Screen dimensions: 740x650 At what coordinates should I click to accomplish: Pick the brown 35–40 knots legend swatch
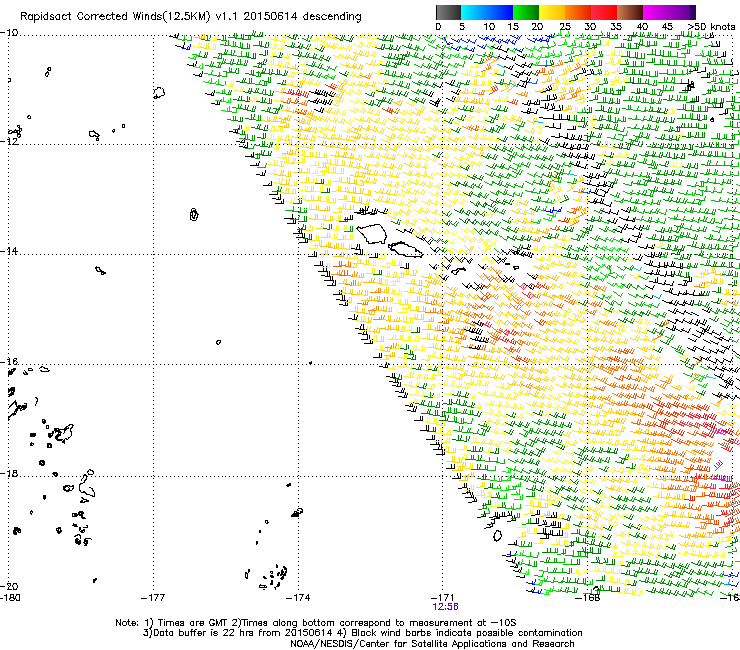pos(630,12)
